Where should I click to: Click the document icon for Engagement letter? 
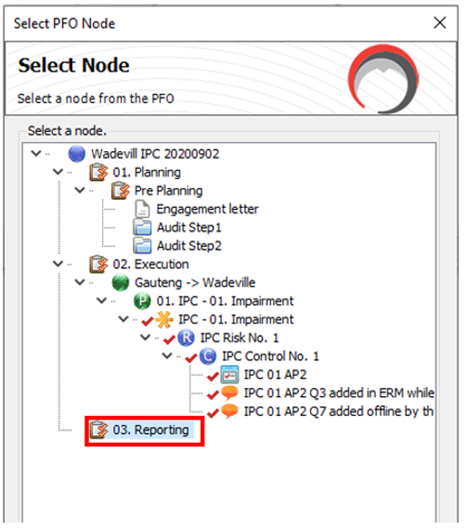(142, 209)
